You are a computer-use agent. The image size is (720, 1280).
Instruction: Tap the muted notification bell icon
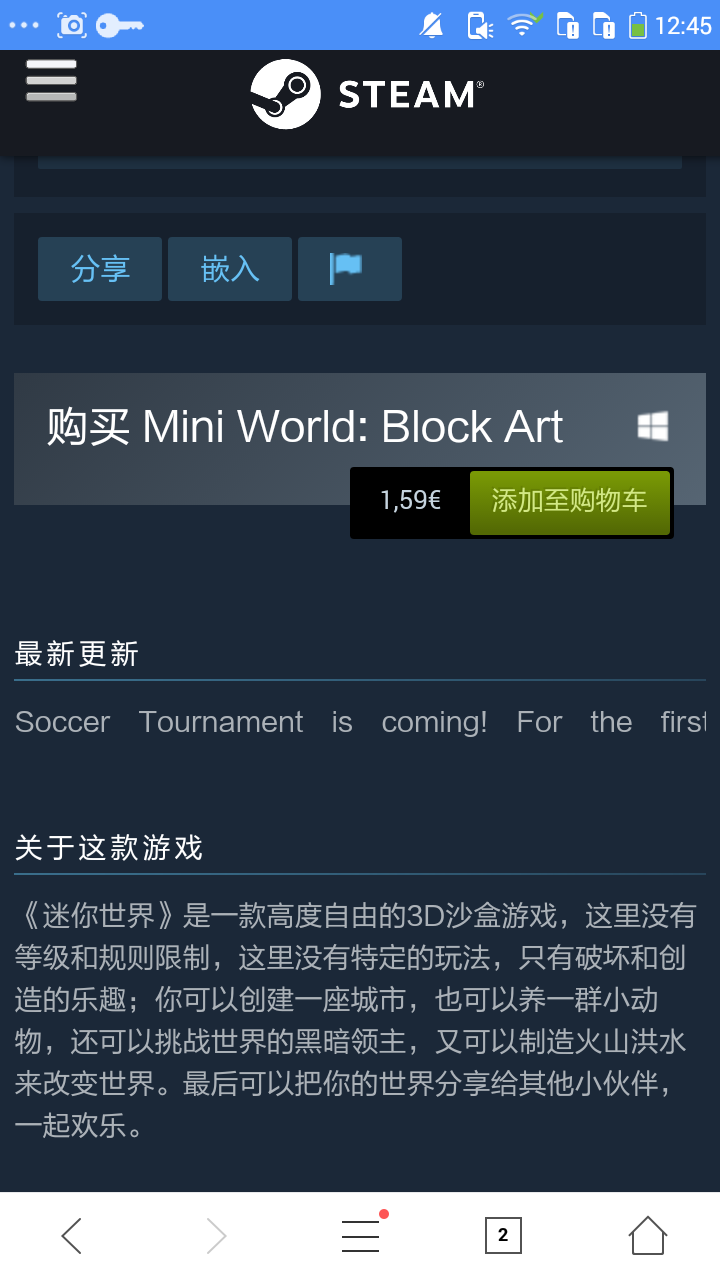pyautogui.click(x=432, y=25)
